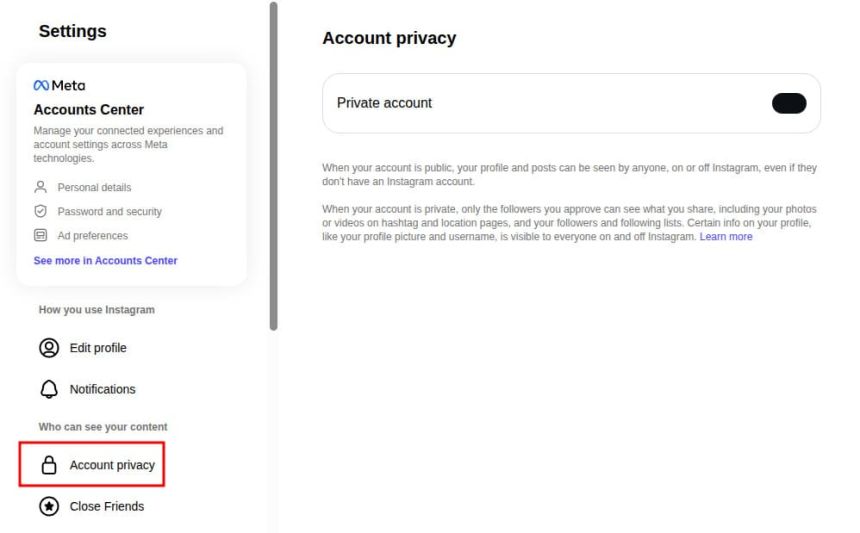The image size is (860, 533).
Task: Click the Notifications bell icon
Action: pyautogui.click(x=48, y=389)
